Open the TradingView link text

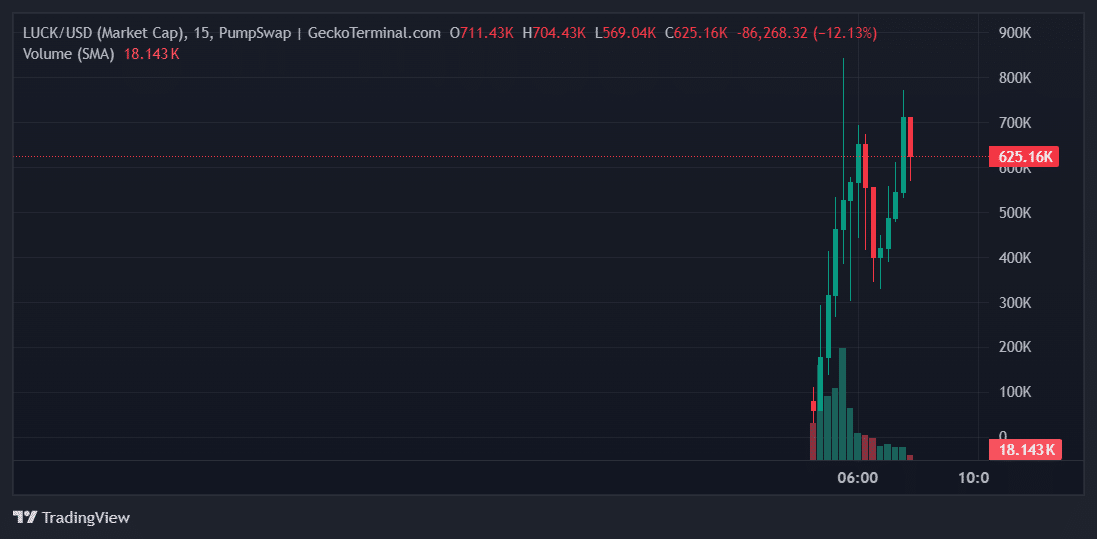[86, 518]
